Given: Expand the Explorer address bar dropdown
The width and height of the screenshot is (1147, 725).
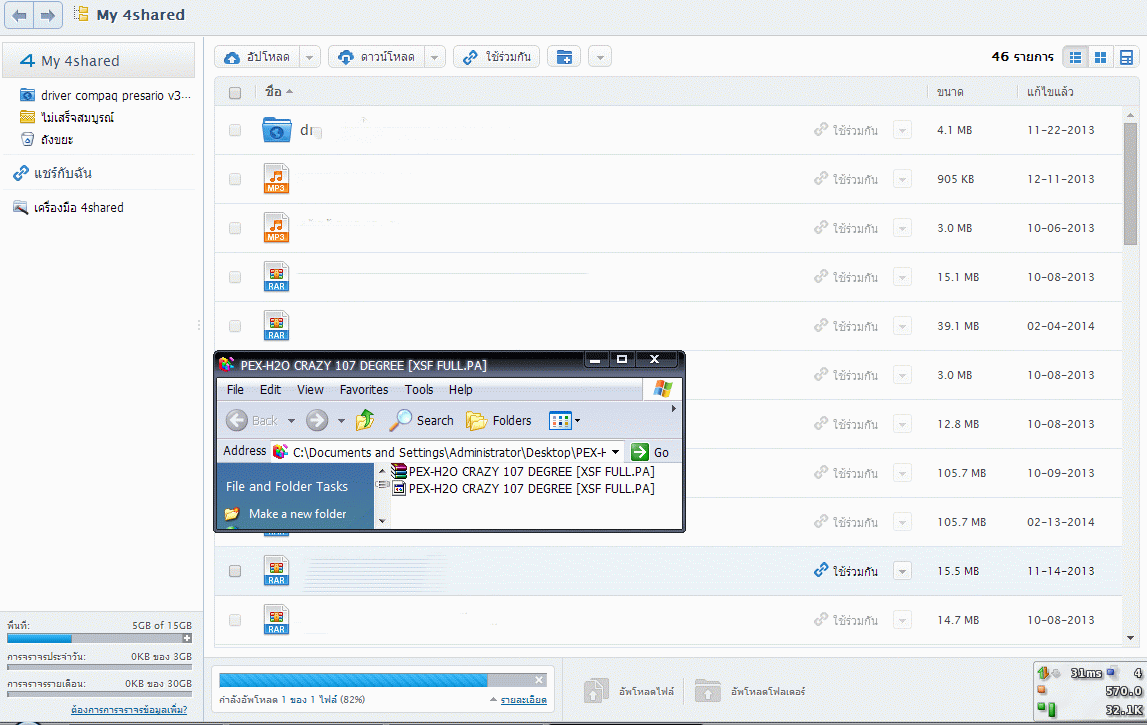Looking at the screenshot, I should (615, 452).
